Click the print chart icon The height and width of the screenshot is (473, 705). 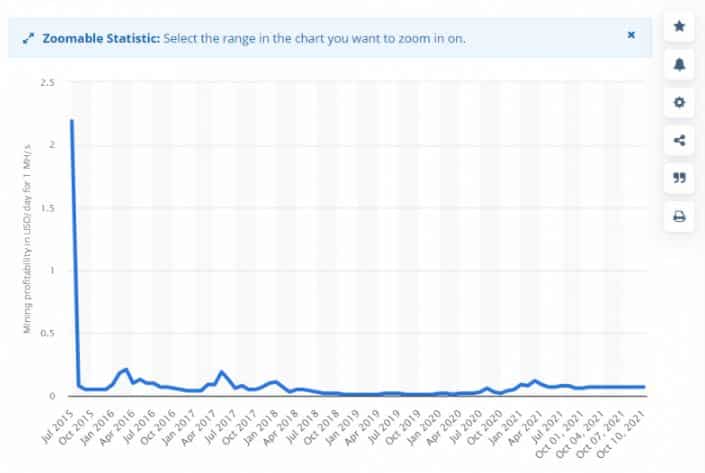coord(679,216)
